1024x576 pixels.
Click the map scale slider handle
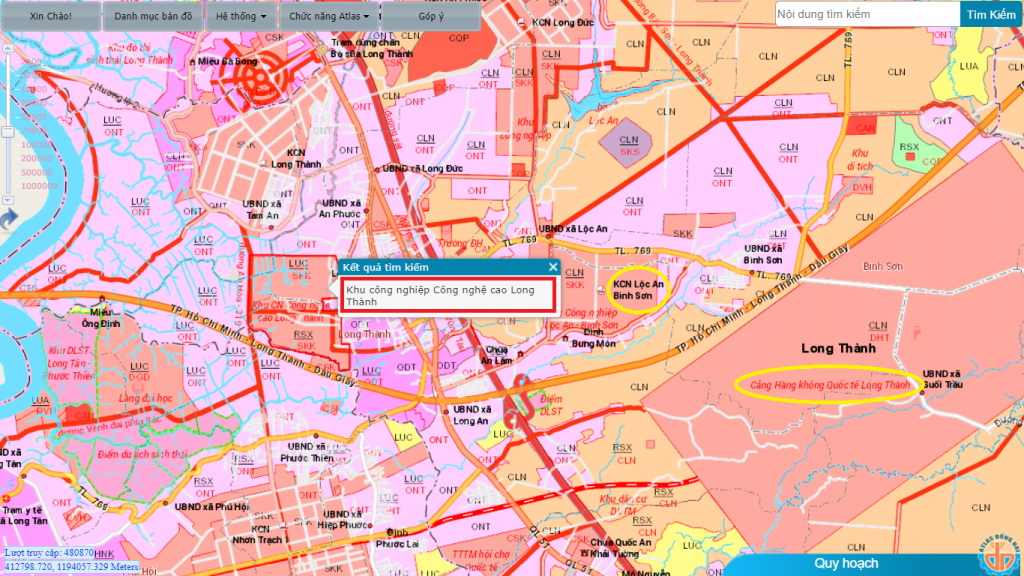[x=8, y=131]
